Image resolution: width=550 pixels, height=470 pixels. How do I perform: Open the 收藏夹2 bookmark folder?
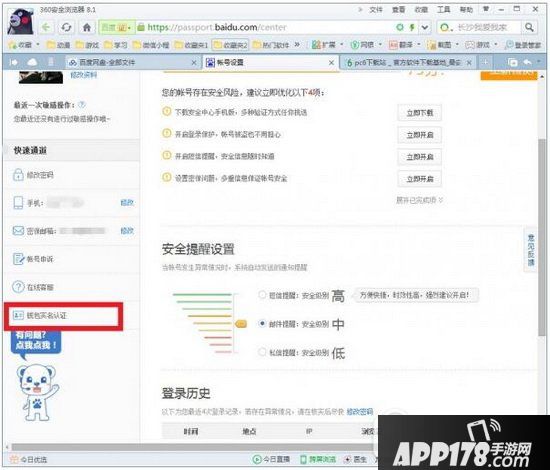[x=230, y=45]
